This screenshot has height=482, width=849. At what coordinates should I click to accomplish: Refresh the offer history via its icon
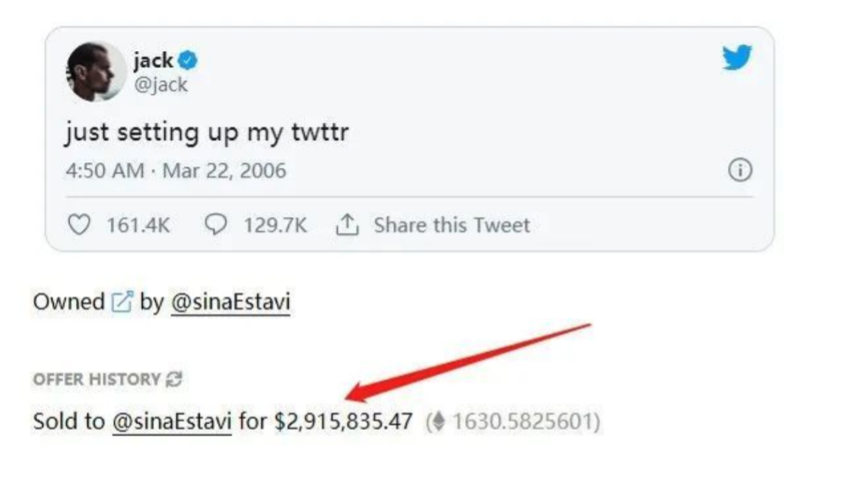pos(175,379)
